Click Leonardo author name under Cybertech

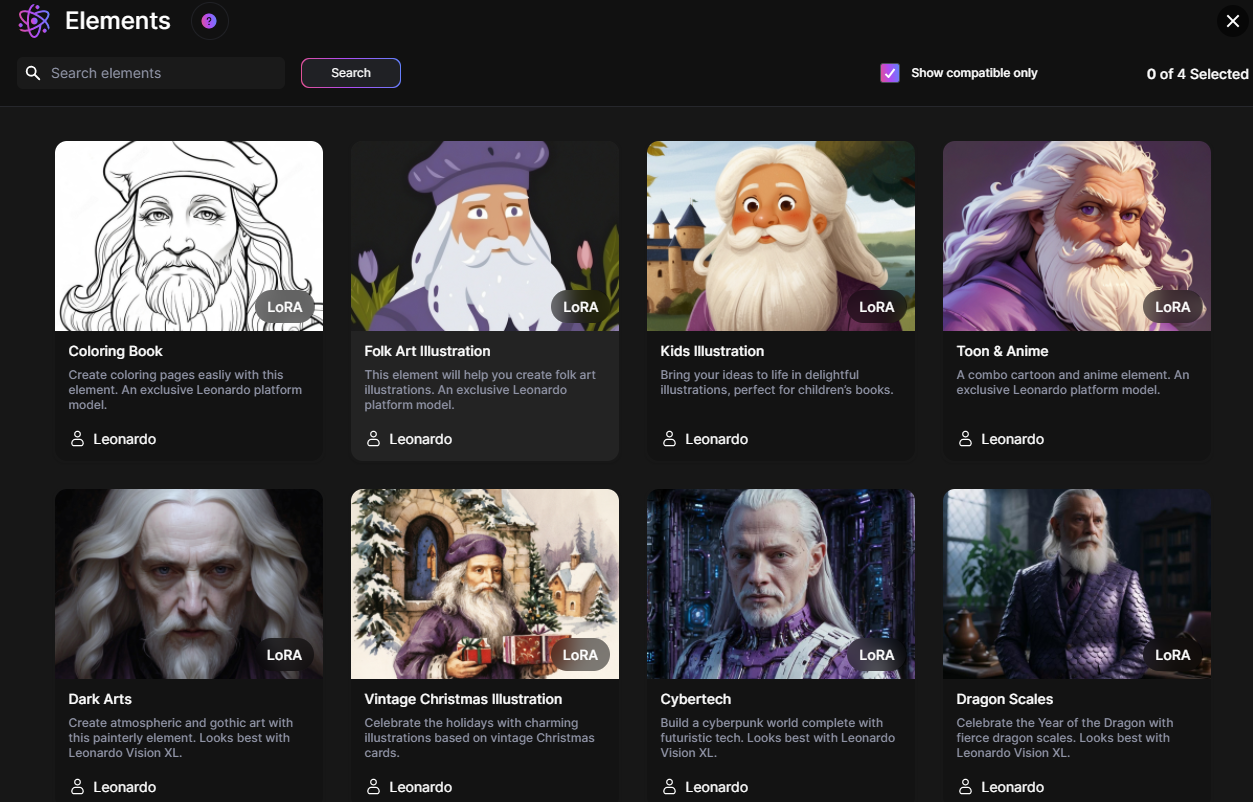click(717, 787)
